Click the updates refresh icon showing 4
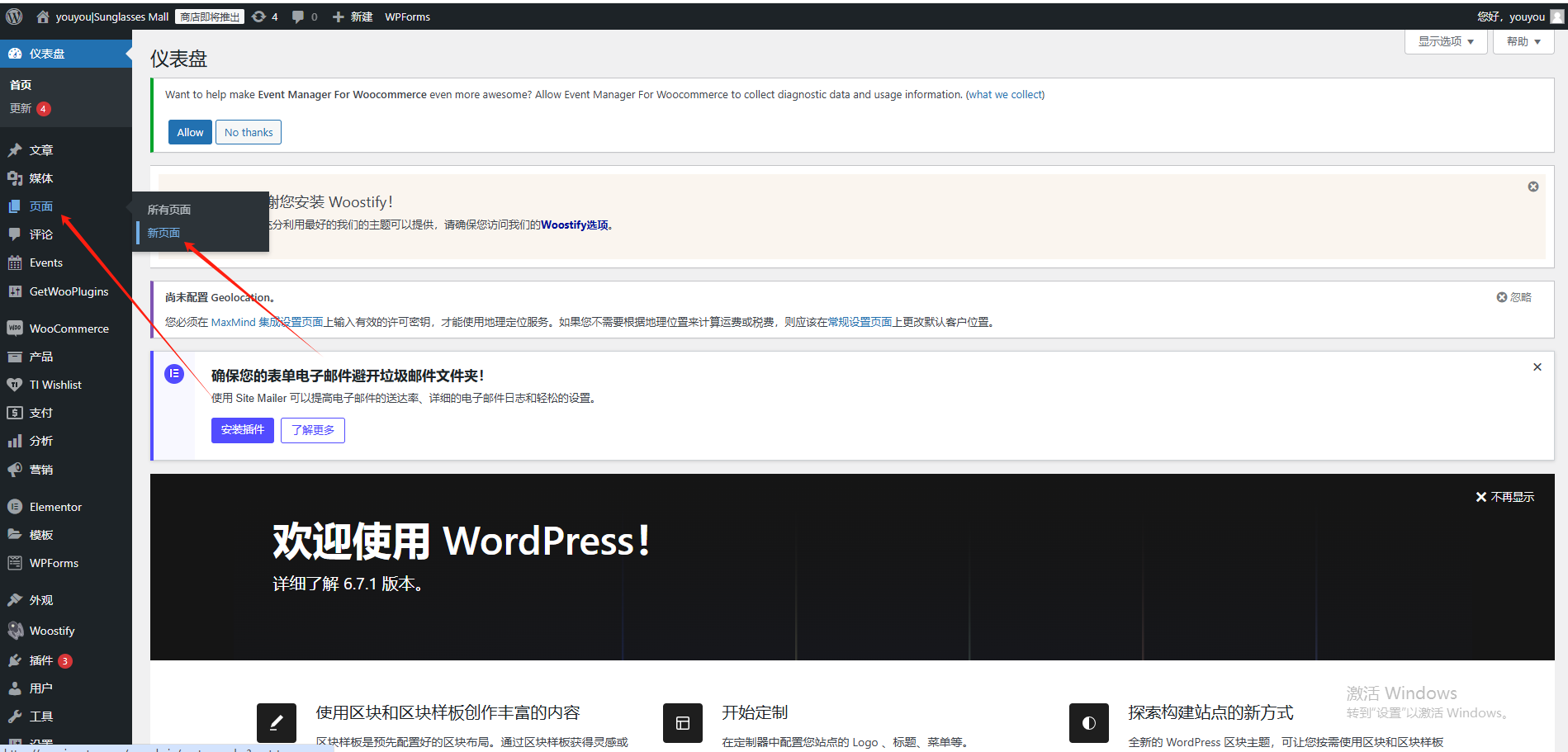The image size is (1568, 752). [264, 16]
